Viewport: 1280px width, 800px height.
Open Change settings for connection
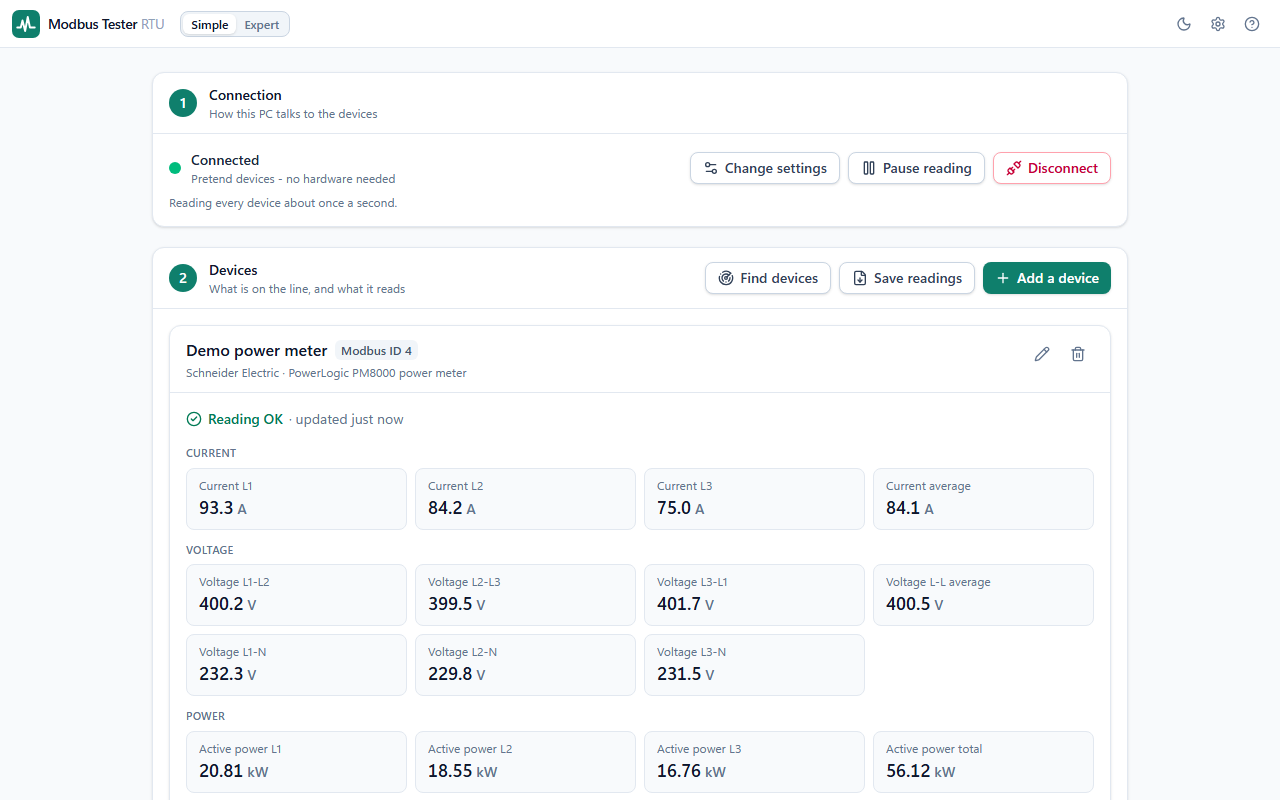765,168
